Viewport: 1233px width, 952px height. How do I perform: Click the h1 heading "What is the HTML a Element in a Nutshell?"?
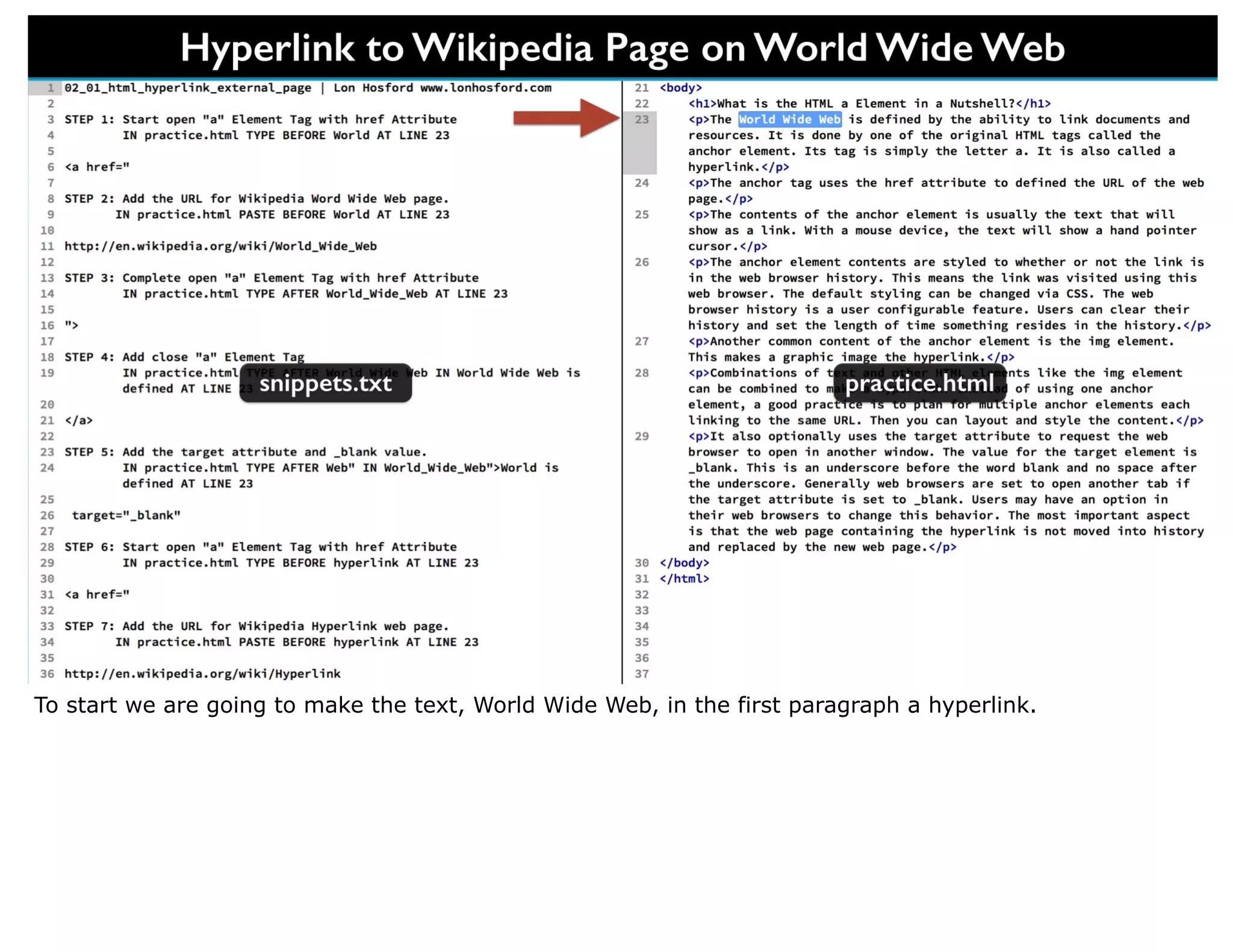(x=869, y=104)
